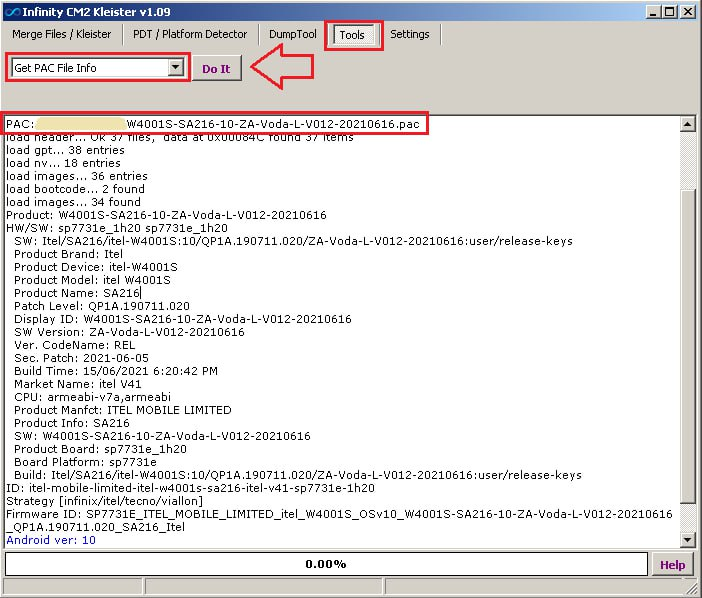Open Help with the Help button
702x598 pixels.
pos(672,564)
